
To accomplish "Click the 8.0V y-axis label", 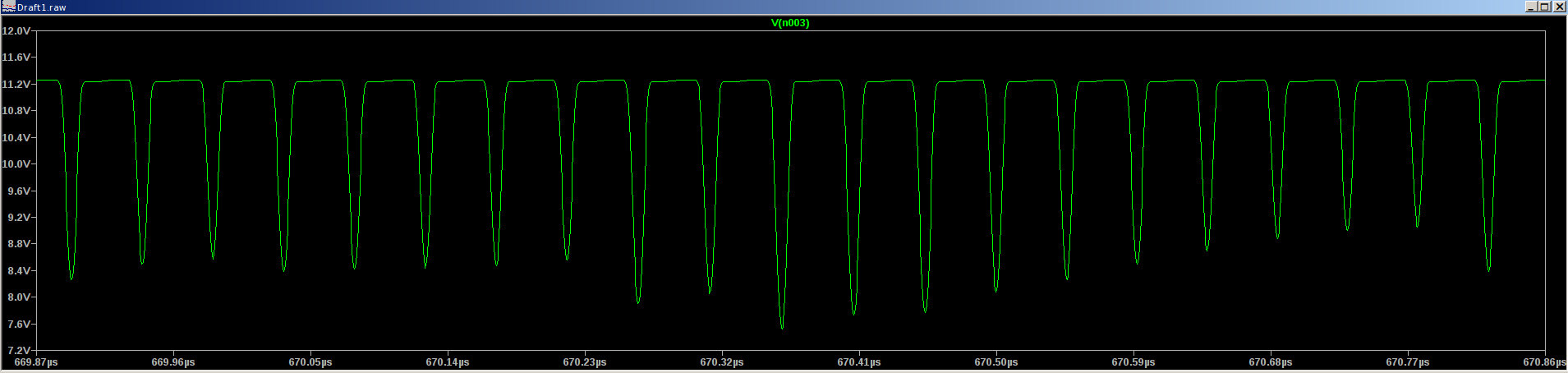I will tap(19, 297).
